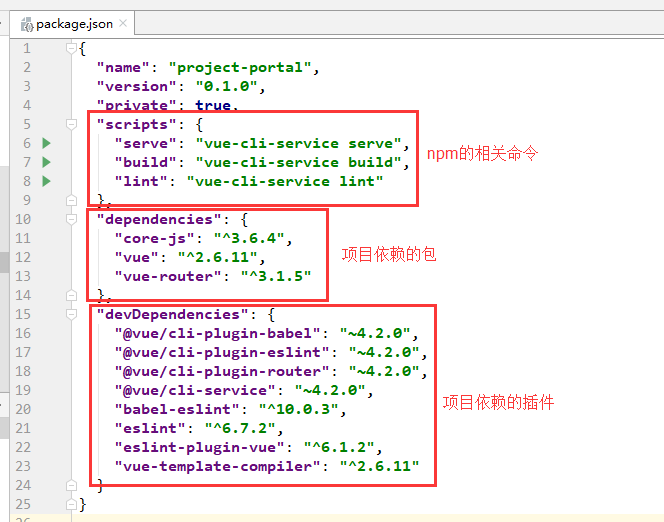Click the "version" key
The width and height of the screenshot is (664, 522).
pos(136,86)
